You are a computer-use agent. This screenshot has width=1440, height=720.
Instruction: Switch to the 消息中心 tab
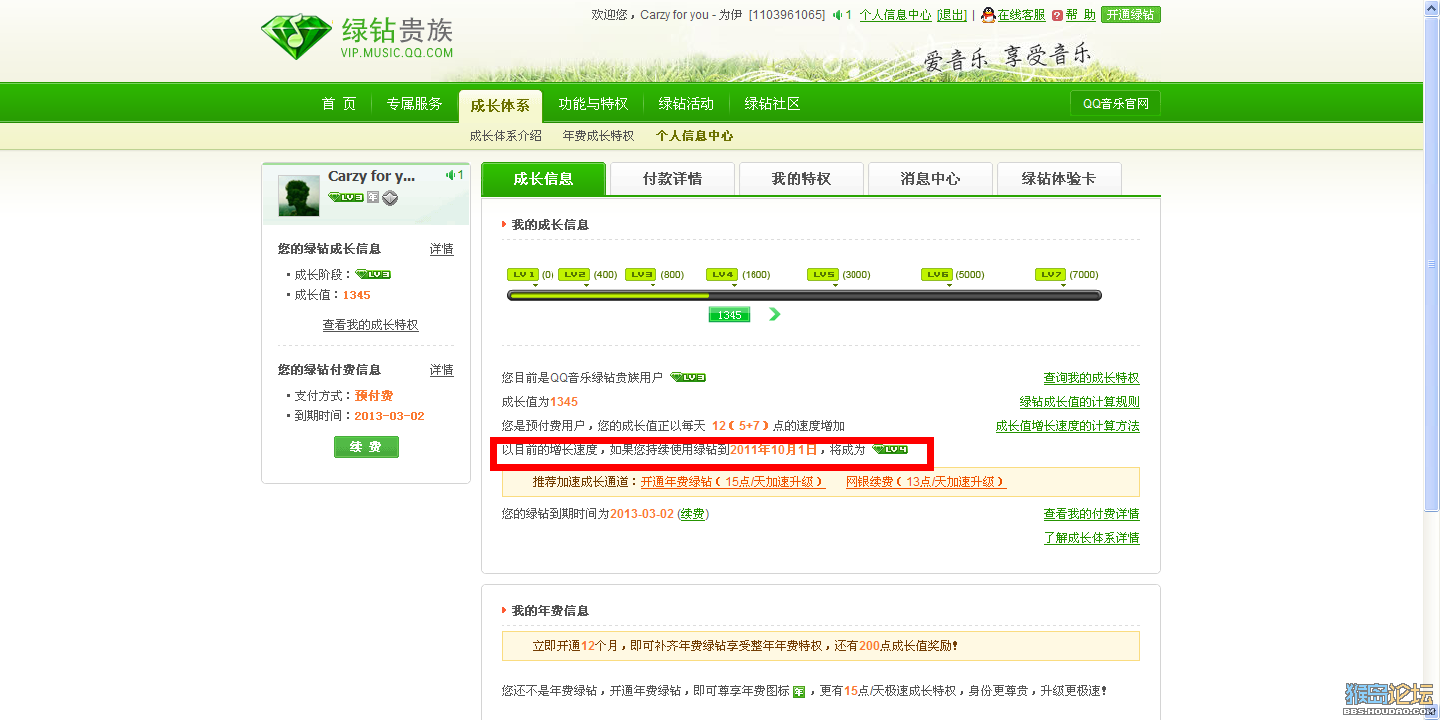[x=930, y=179]
